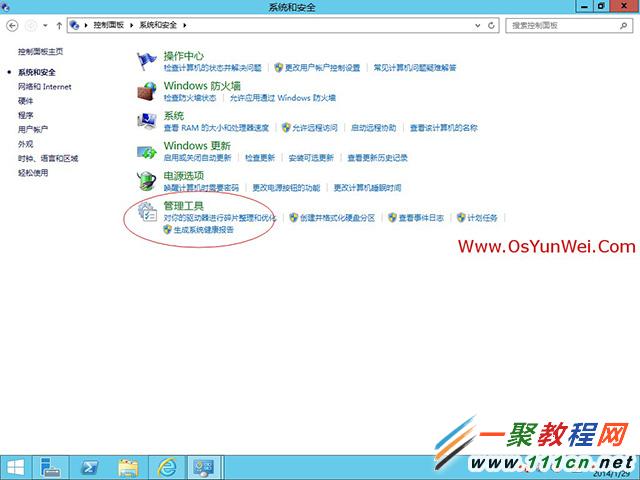Launch PowerShell from the taskbar
This screenshot has height=480, width=640.
[x=89, y=468]
